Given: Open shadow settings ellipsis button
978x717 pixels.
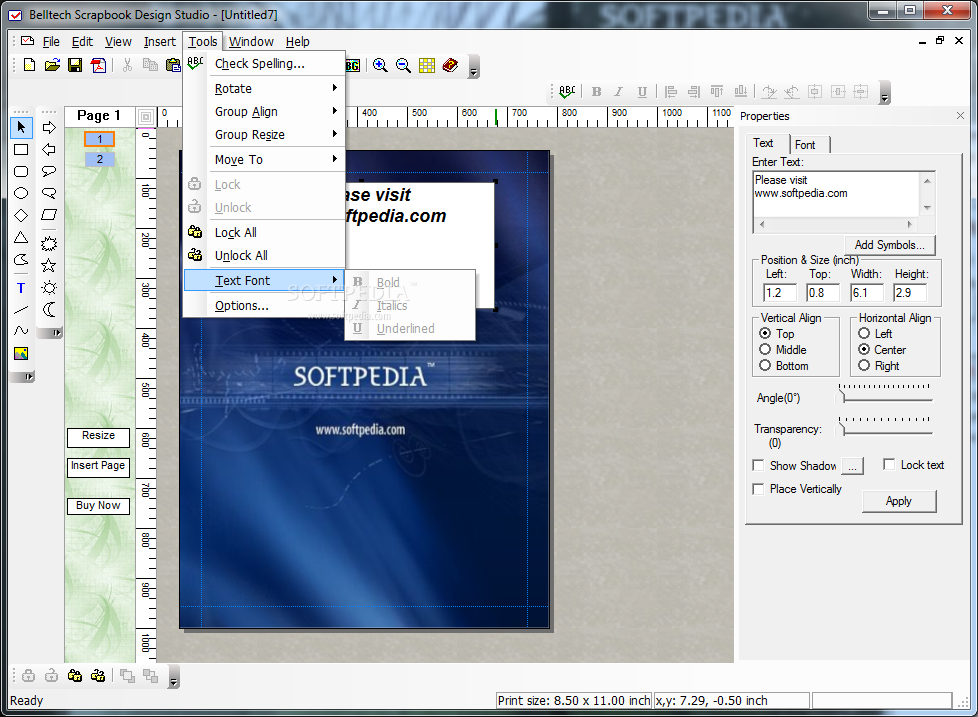Looking at the screenshot, I should click(853, 466).
